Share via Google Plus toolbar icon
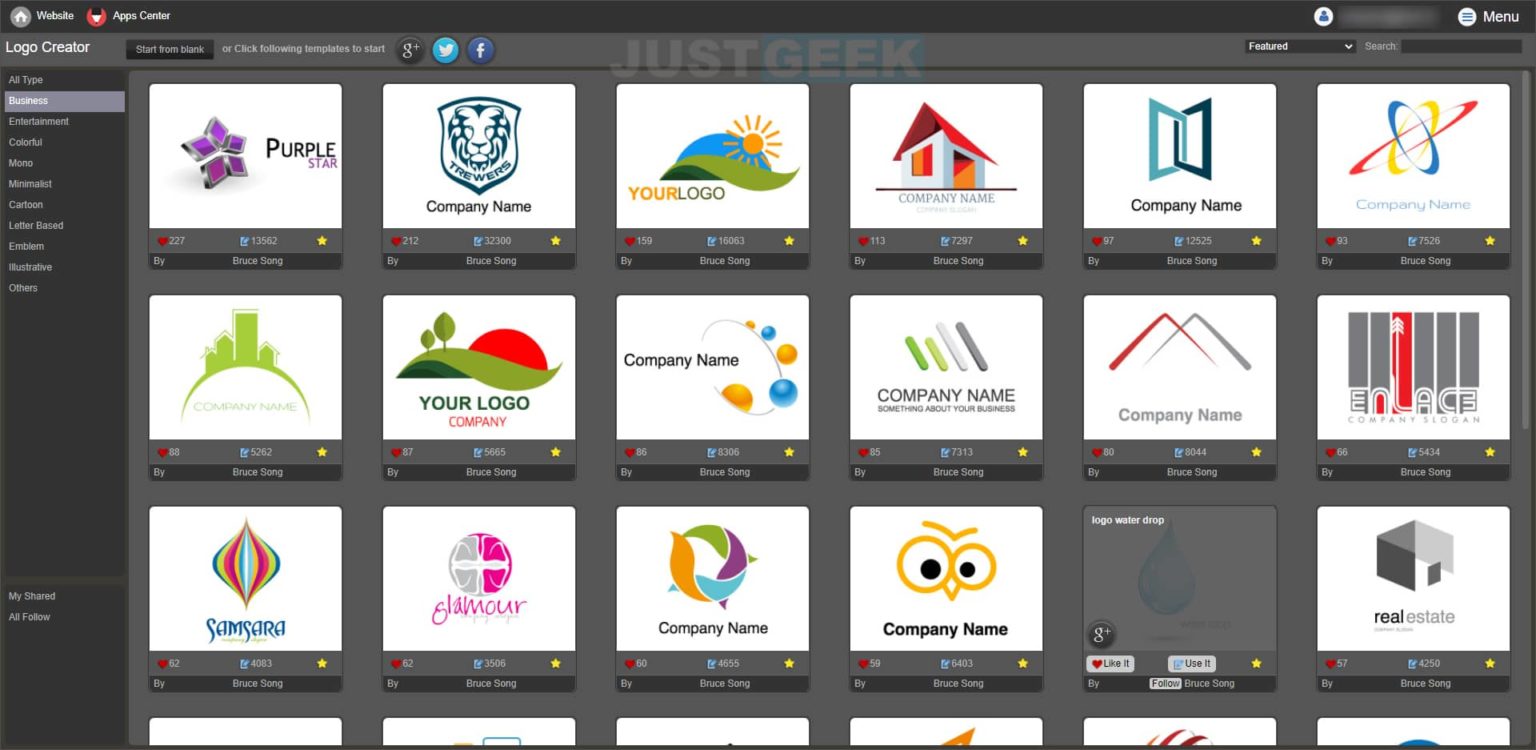 [409, 50]
